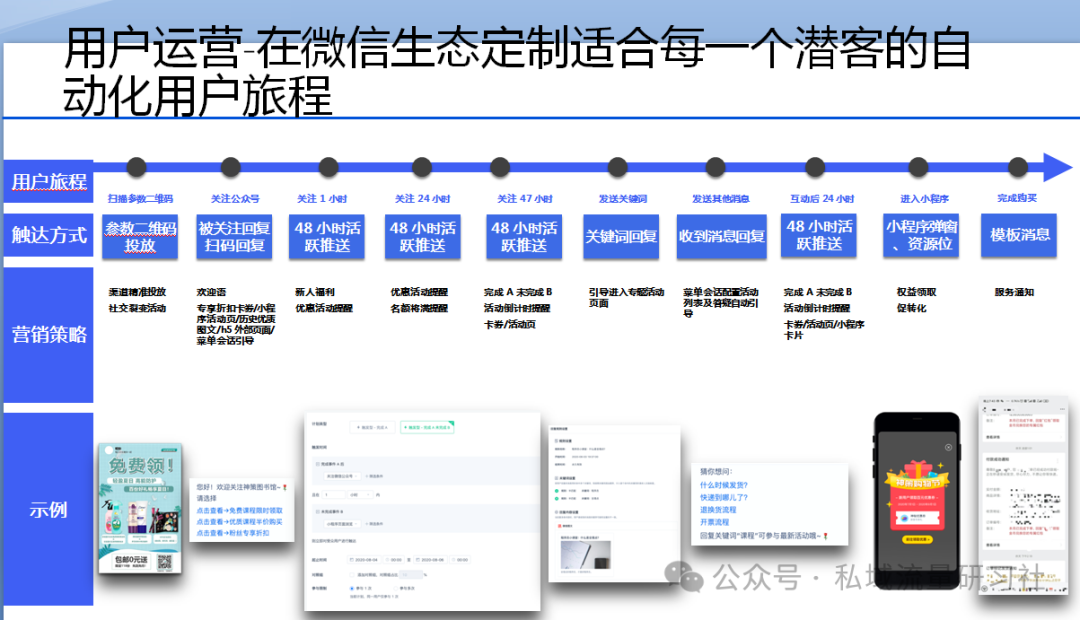
Task: Click the timeline dot above 互动后 24 小时
Action: pyautogui.click(x=815, y=167)
